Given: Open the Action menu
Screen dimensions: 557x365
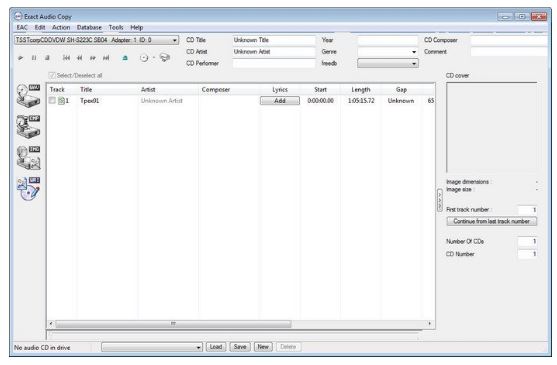Looking at the screenshot, I should pyautogui.click(x=61, y=27).
